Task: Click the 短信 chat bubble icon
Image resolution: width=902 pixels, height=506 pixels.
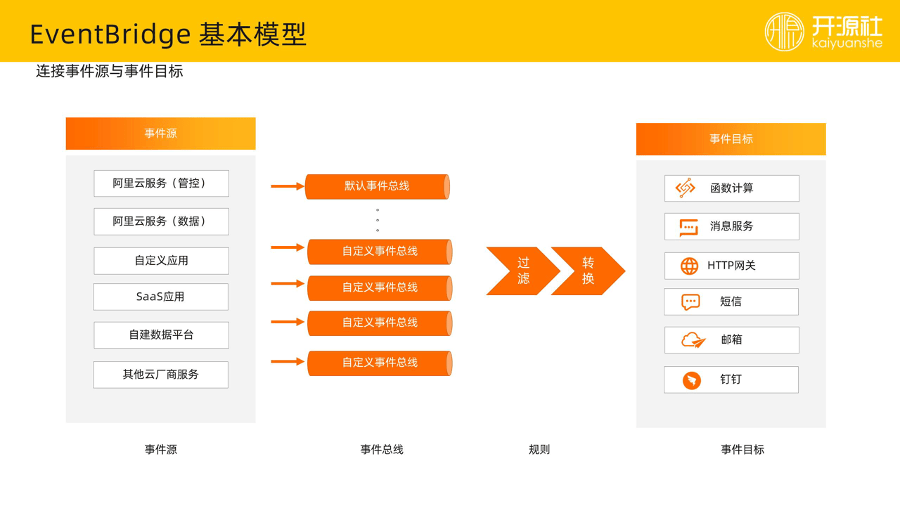Action: pyautogui.click(x=690, y=302)
